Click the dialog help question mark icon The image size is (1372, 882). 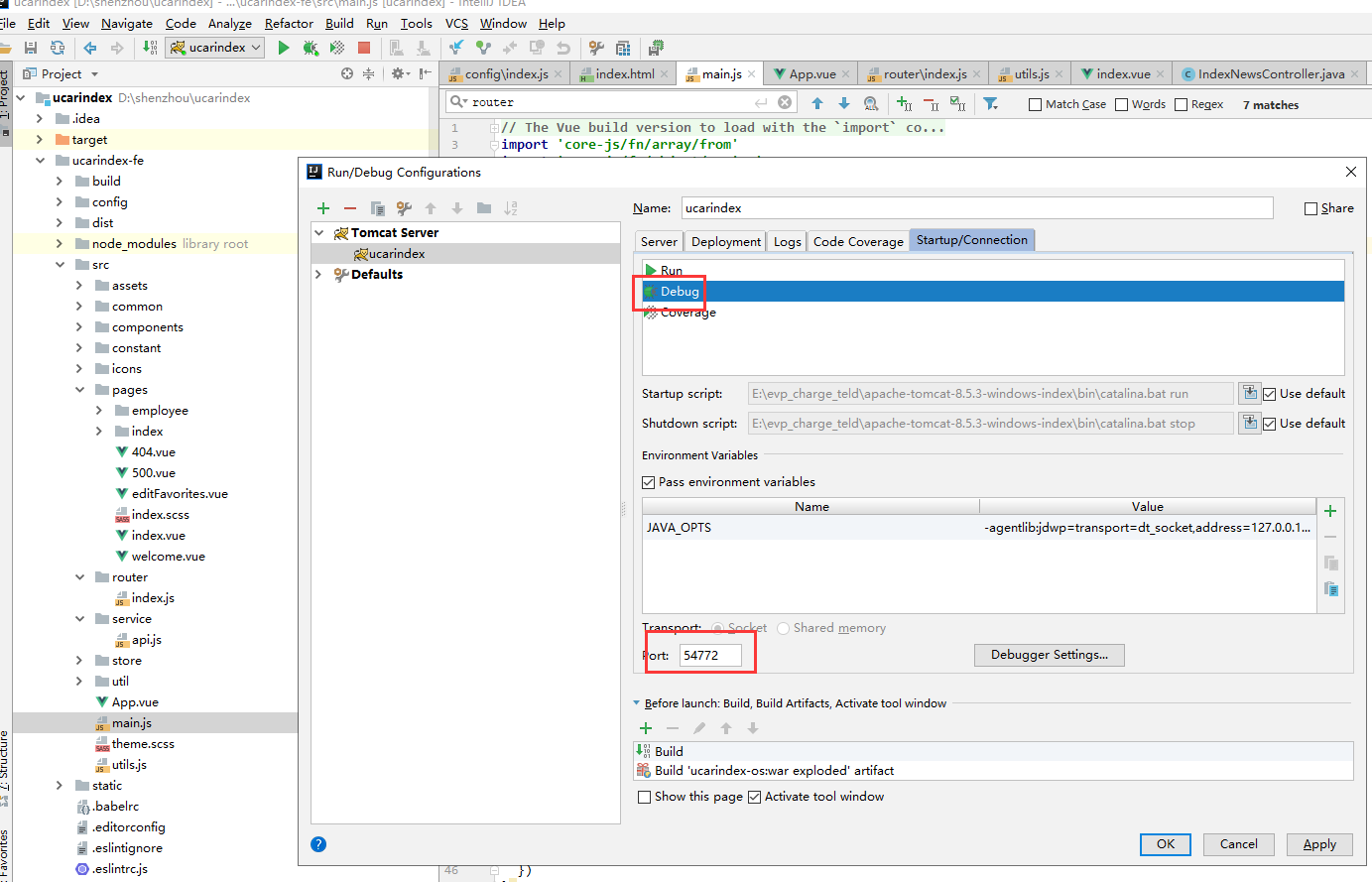[x=318, y=844]
